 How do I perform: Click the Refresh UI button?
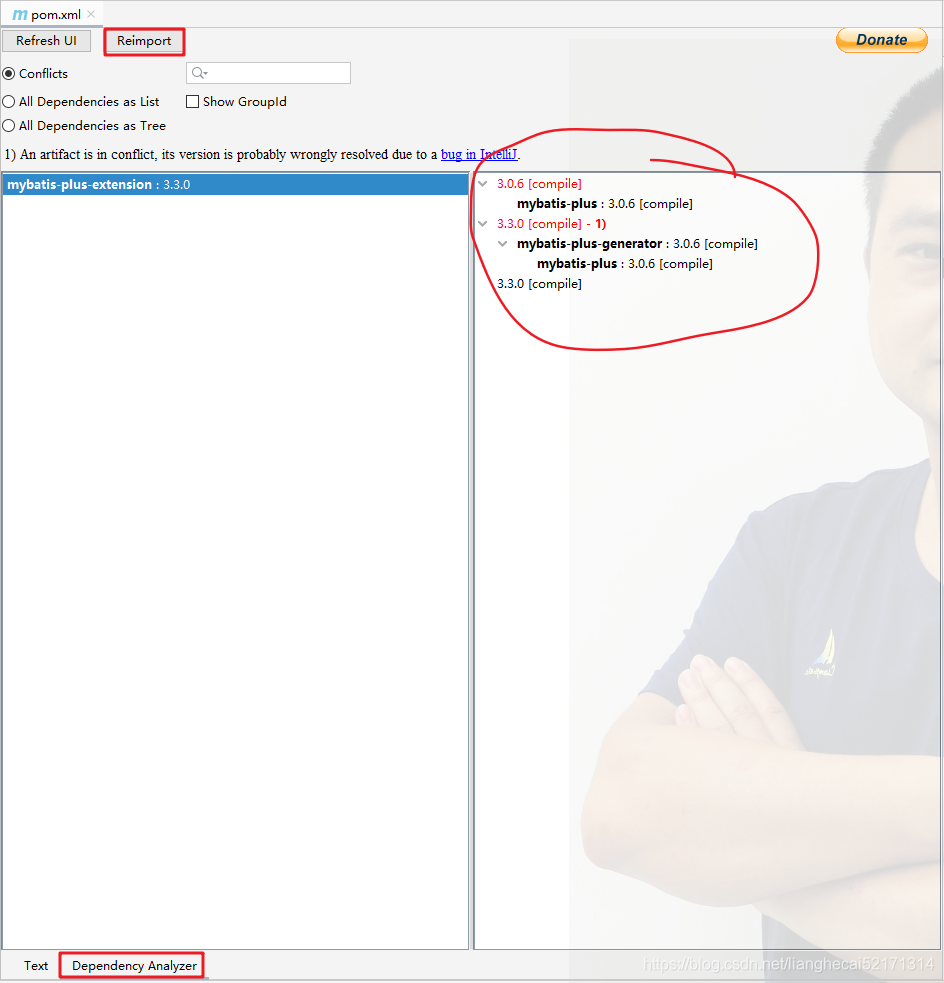pyautogui.click(x=46, y=41)
